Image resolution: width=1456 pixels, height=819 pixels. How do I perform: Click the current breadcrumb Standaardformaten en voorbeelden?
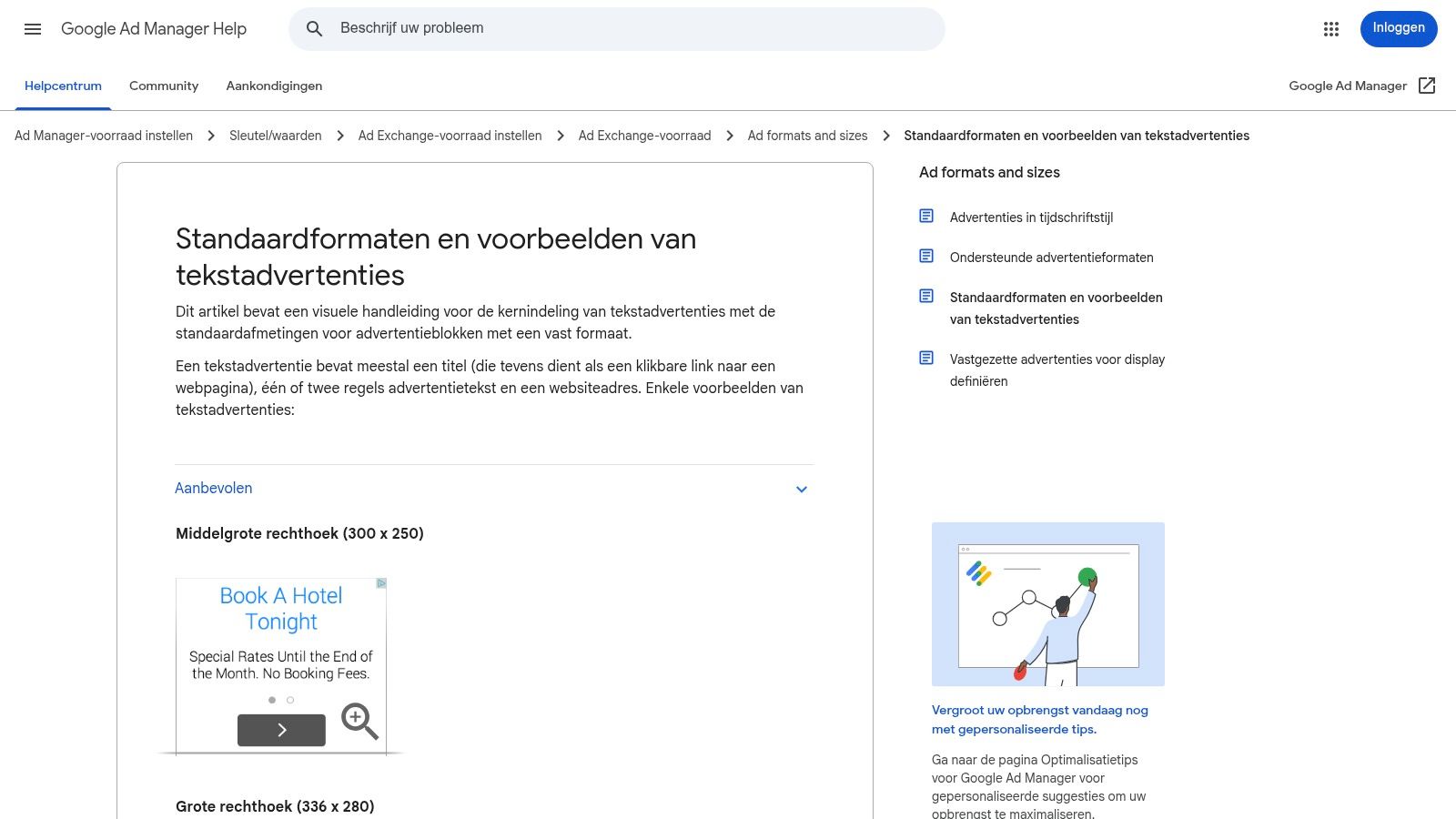click(x=1077, y=136)
